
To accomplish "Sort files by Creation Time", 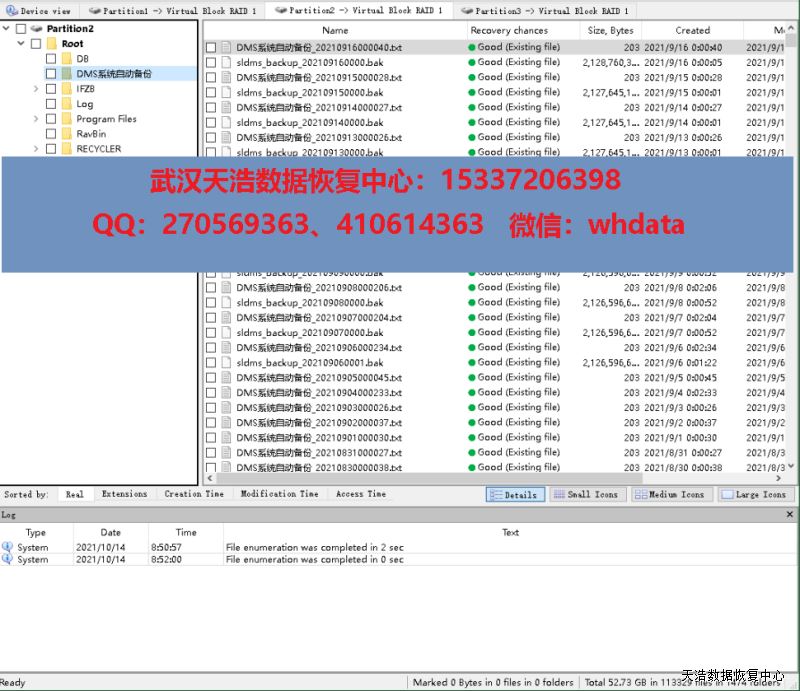I will [194, 494].
